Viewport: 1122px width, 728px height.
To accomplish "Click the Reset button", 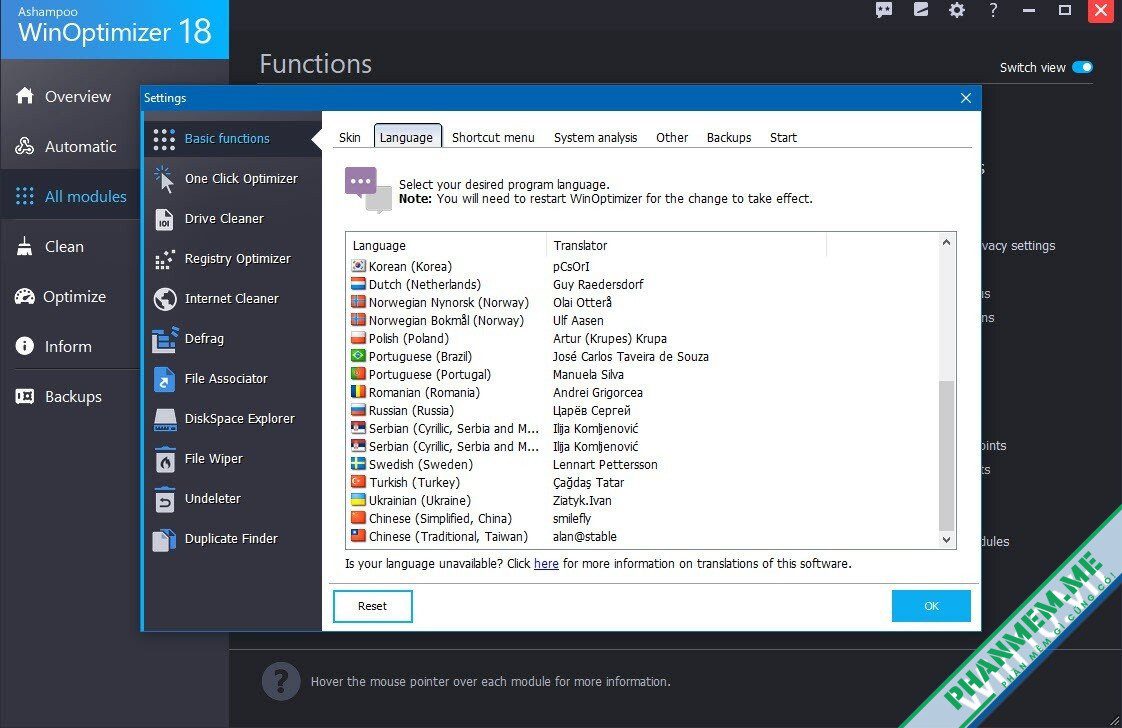I will click(373, 606).
